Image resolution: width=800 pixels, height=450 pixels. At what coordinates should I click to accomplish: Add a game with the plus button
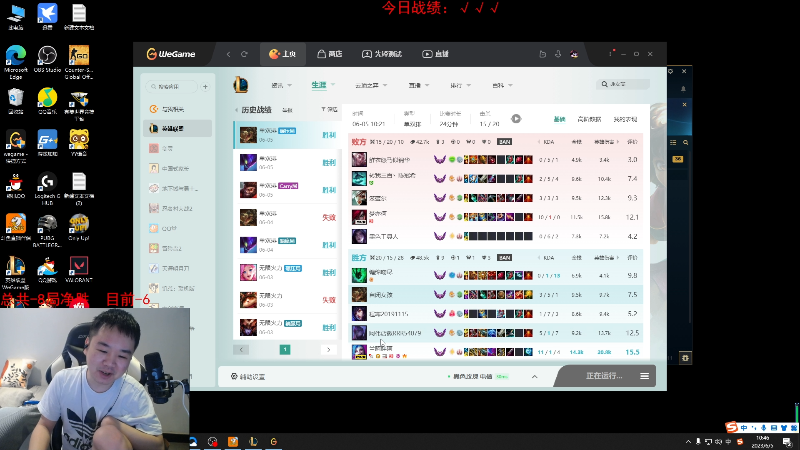[x=205, y=87]
